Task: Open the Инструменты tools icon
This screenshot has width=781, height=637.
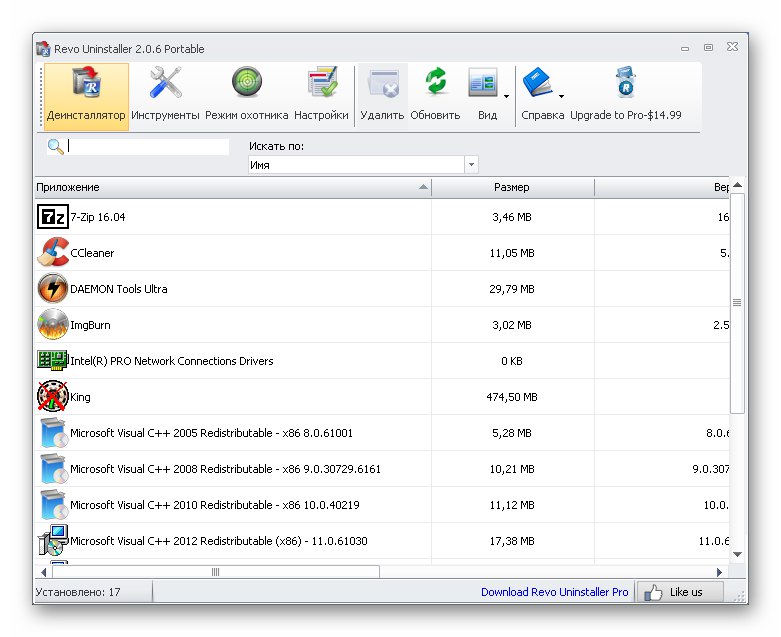Action: (165, 83)
